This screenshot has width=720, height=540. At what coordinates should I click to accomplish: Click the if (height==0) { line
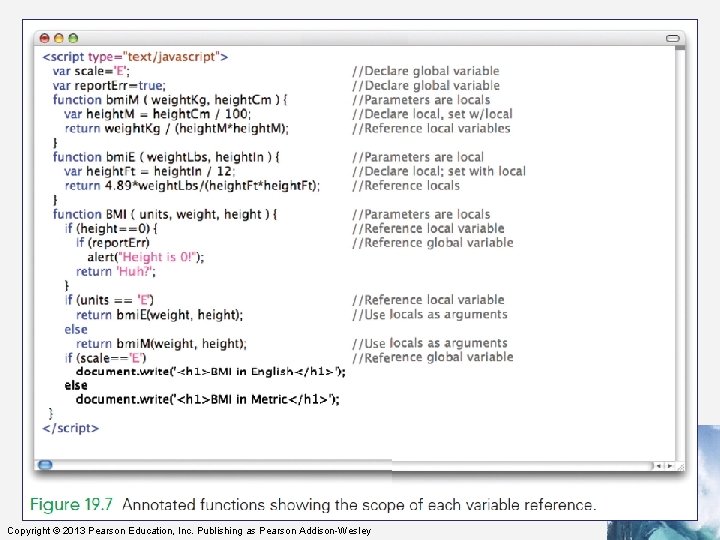111,229
